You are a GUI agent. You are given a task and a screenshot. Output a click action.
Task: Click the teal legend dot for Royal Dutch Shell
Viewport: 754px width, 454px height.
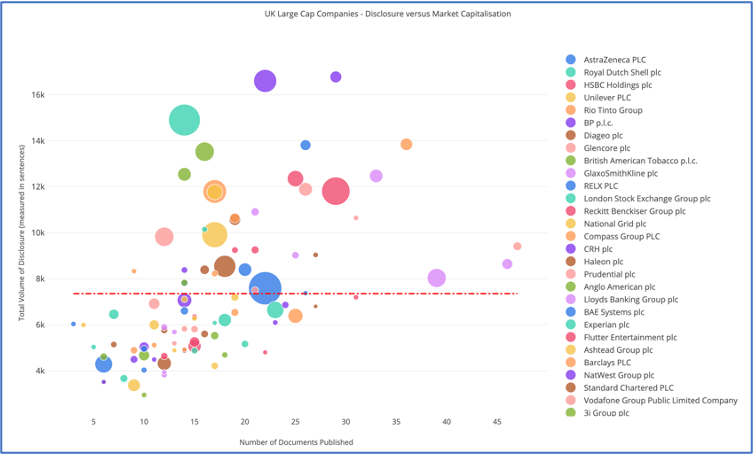click(x=570, y=72)
